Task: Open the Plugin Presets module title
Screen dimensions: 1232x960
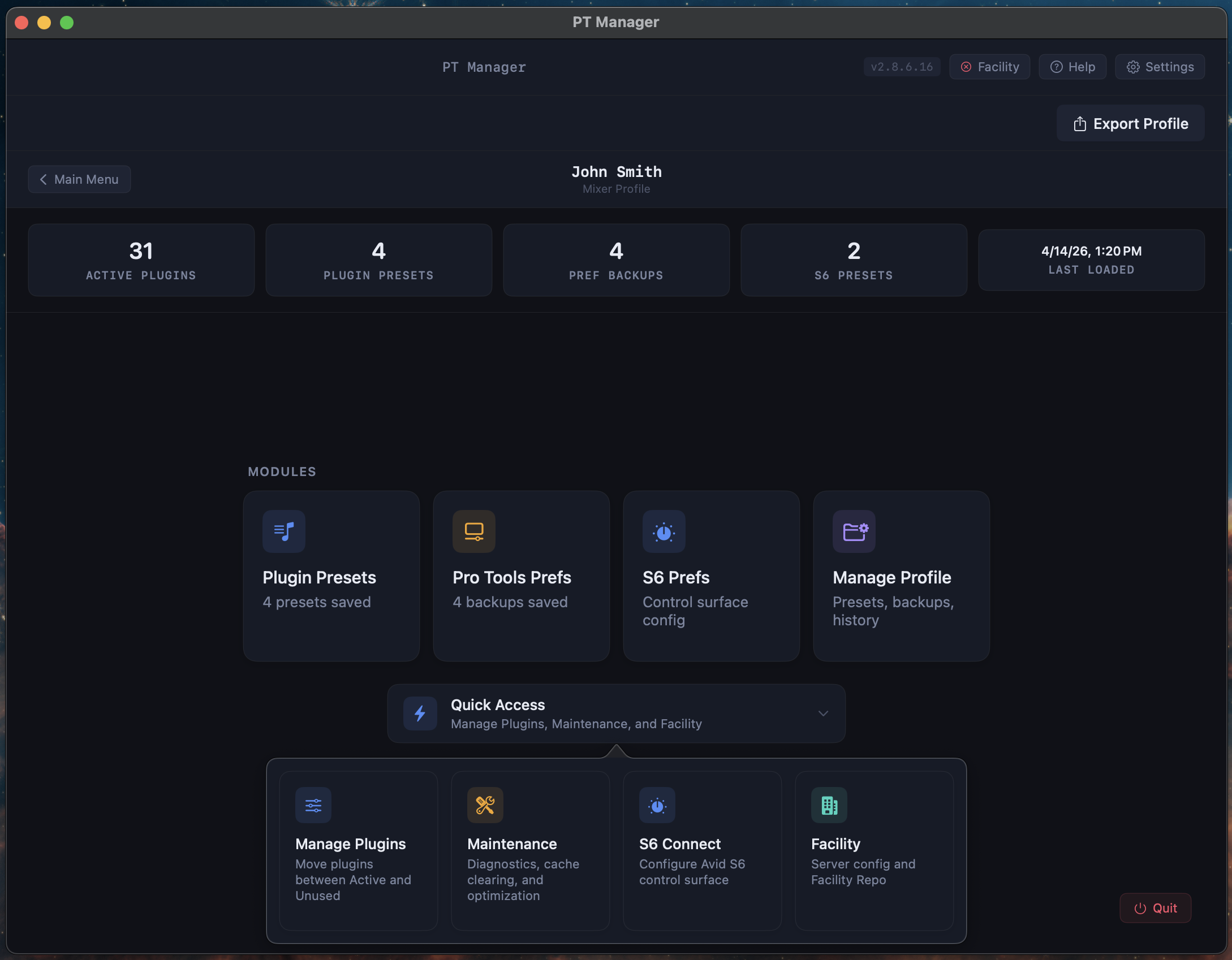Action: tap(319, 577)
